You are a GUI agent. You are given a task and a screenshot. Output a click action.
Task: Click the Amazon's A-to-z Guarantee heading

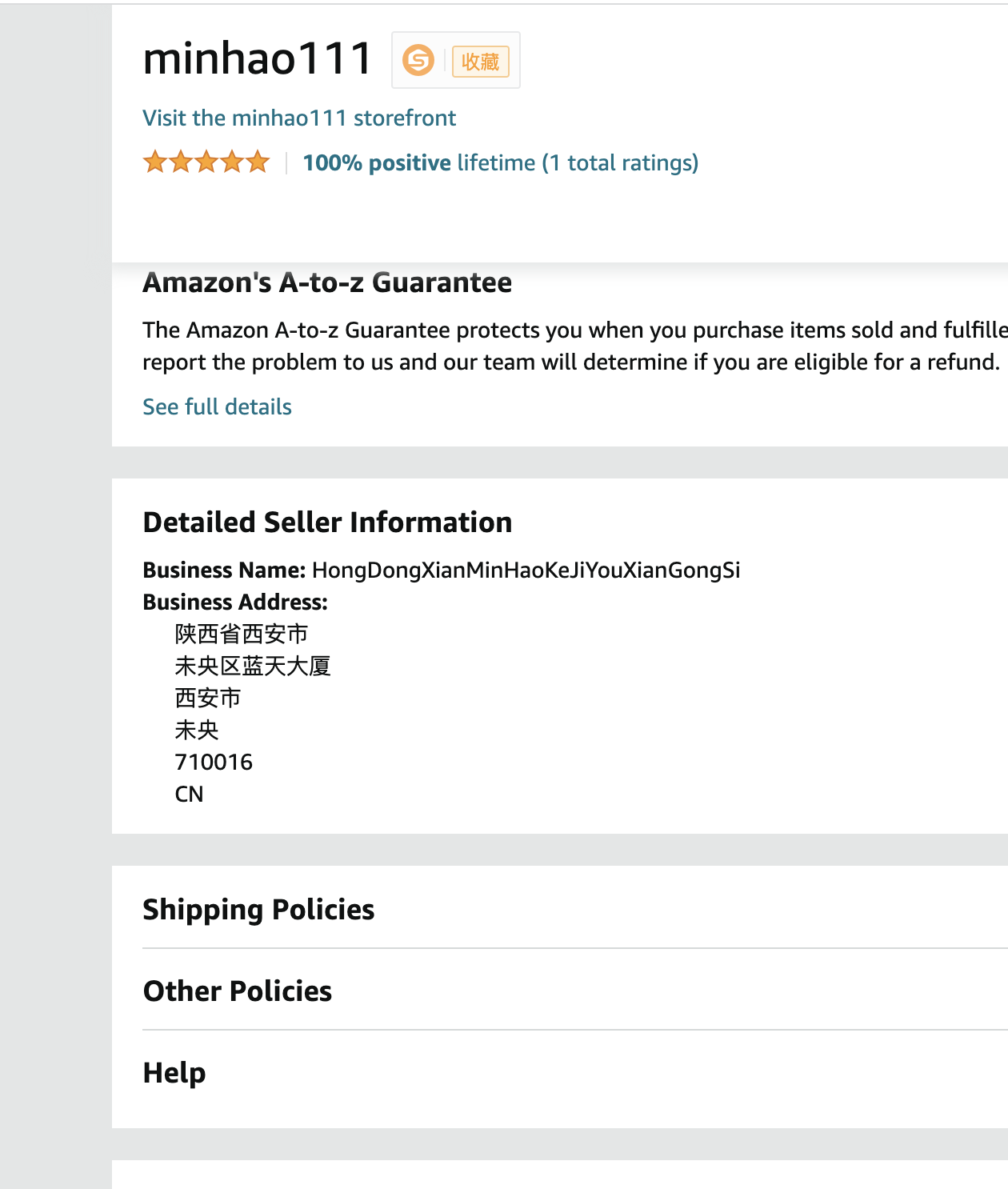click(327, 283)
